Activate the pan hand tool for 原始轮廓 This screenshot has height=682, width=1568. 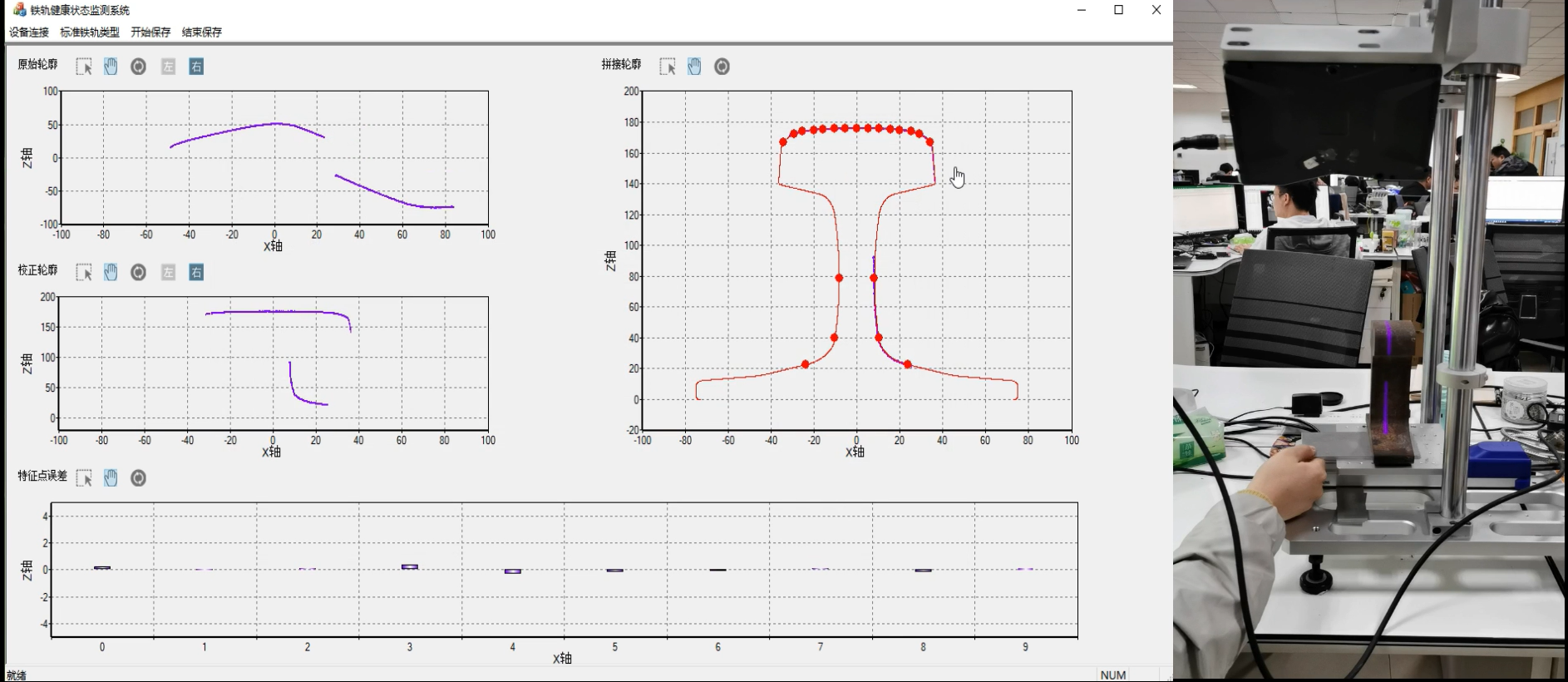pyautogui.click(x=111, y=67)
